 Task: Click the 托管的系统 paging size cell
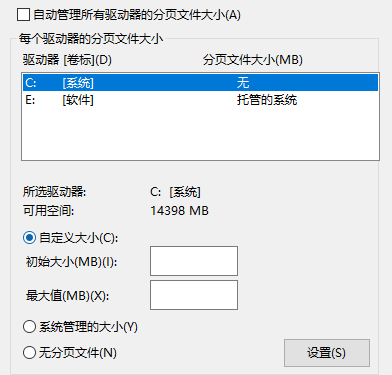click(267, 100)
